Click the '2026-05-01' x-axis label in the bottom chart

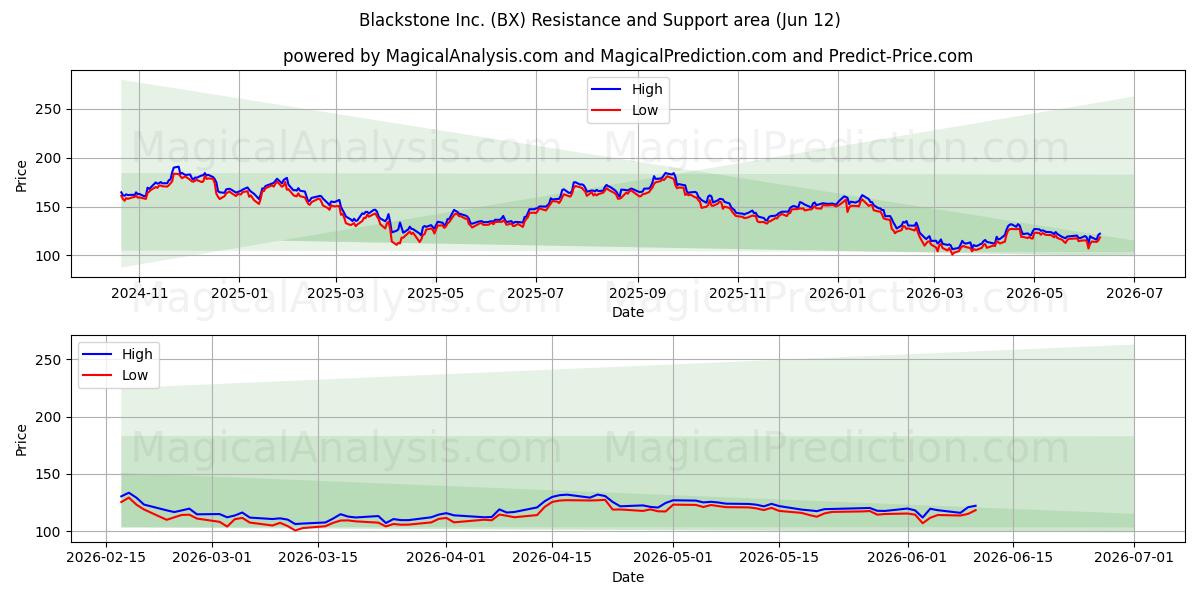673,558
